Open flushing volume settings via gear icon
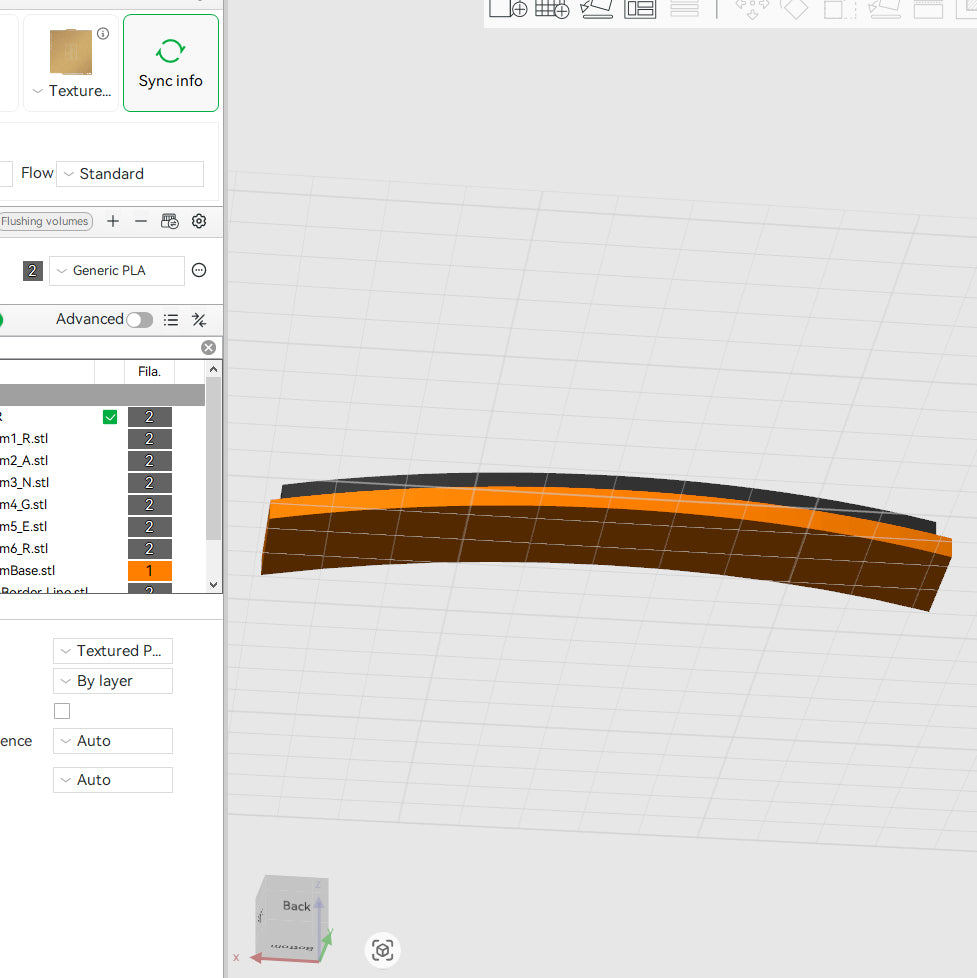This screenshot has width=977, height=978. [x=199, y=221]
